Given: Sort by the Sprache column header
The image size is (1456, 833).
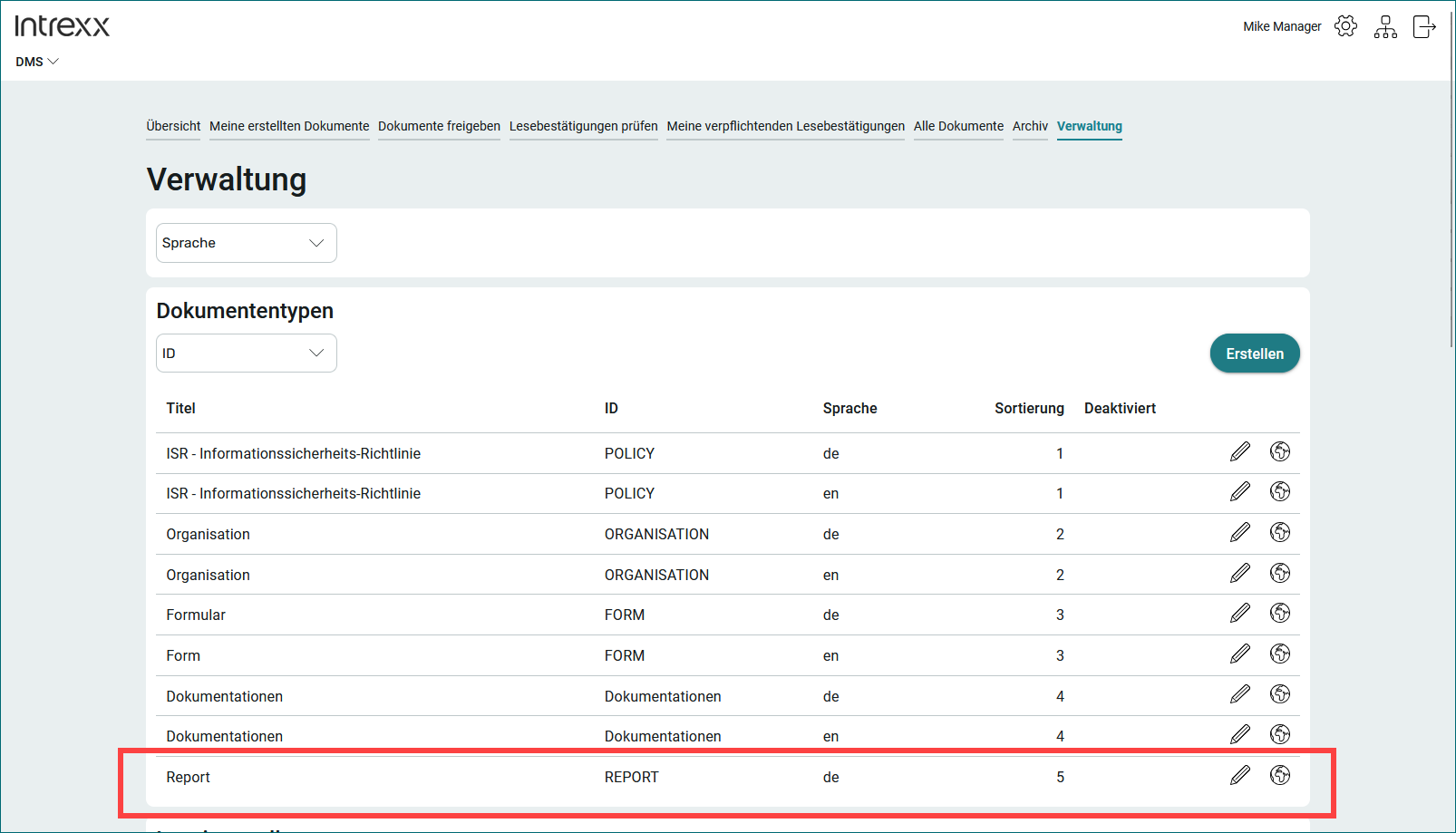Looking at the screenshot, I should (x=849, y=408).
